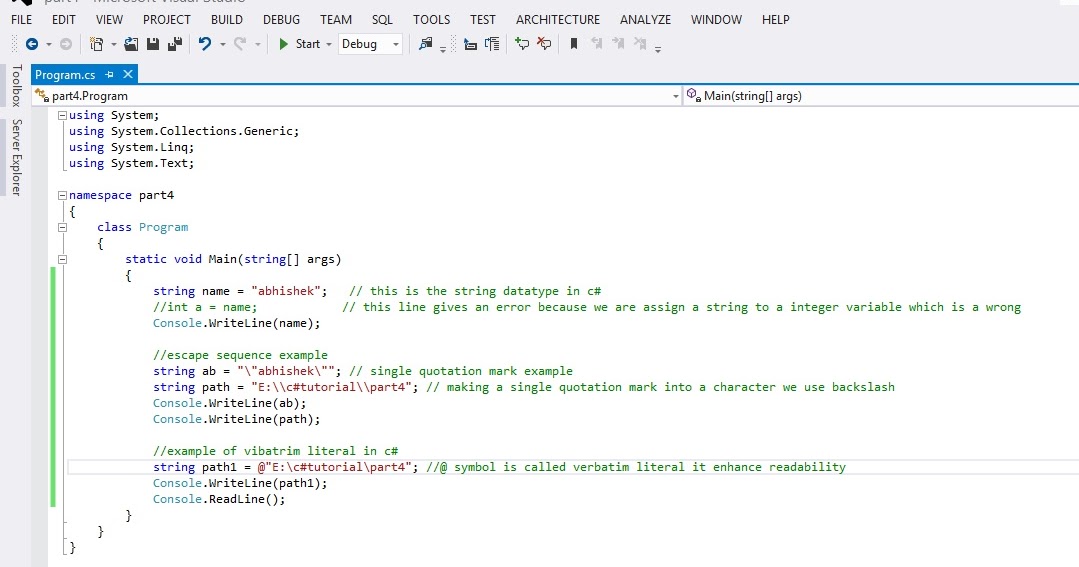Collapse the using directives region
The height and width of the screenshot is (567, 1079).
(63, 116)
